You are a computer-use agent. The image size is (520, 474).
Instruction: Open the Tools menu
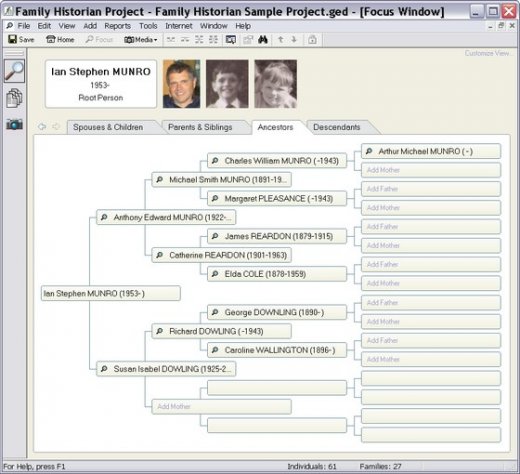(148, 26)
